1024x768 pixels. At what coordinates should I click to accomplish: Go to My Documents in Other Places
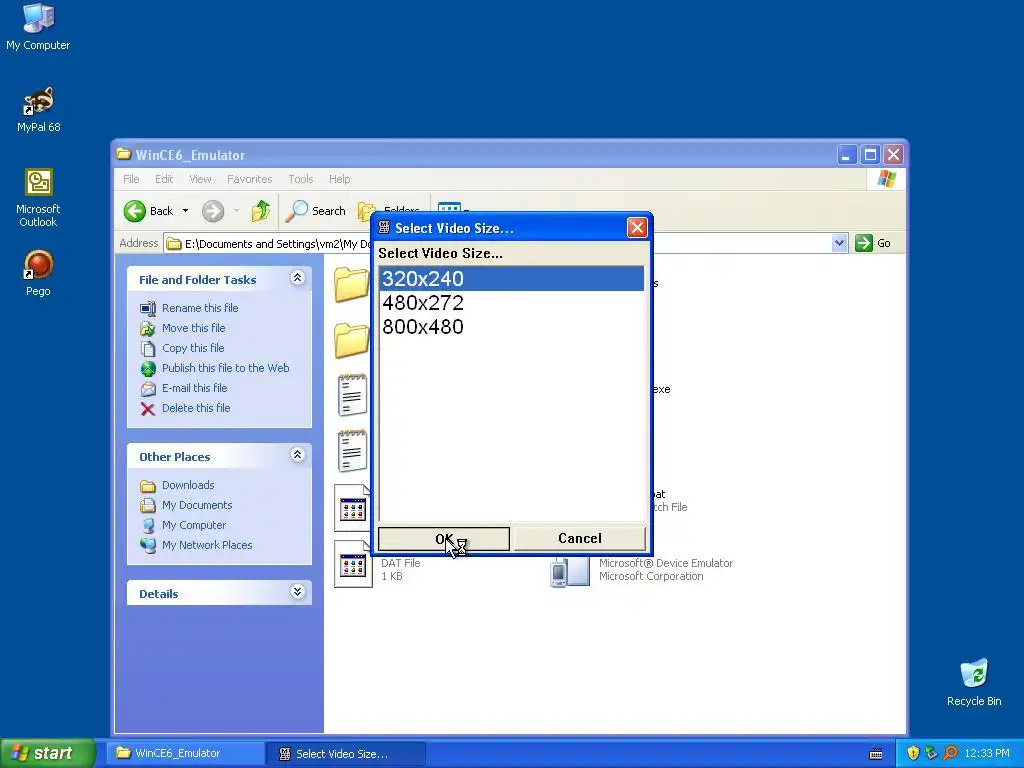point(197,505)
